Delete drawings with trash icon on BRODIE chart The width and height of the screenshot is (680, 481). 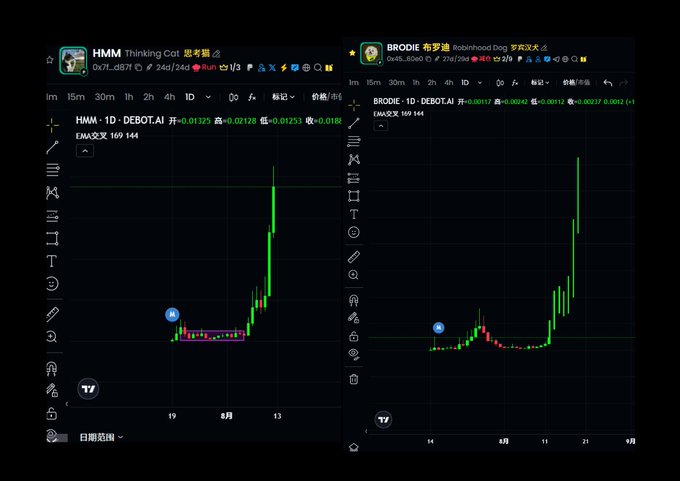click(x=353, y=379)
